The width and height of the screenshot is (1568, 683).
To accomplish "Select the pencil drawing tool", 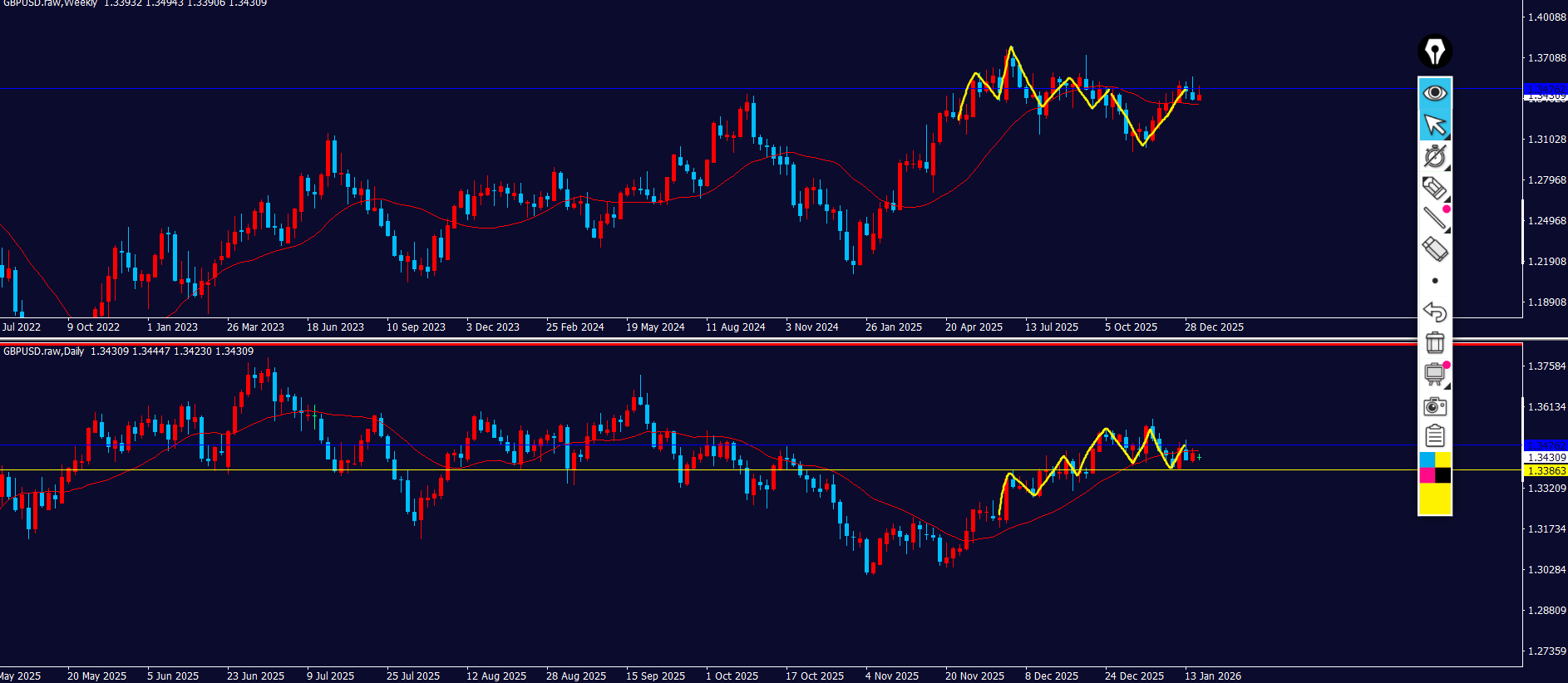I will tap(1433, 188).
